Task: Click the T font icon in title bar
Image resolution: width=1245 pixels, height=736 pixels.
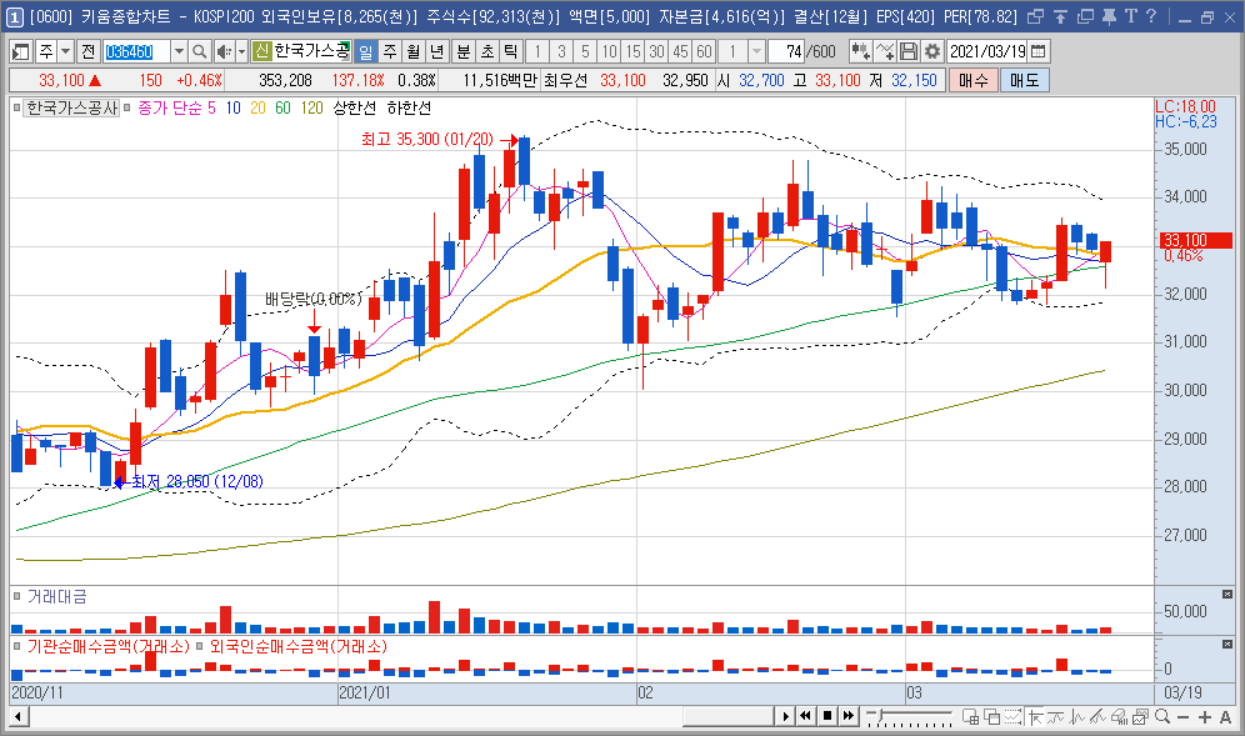Action: tap(1131, 17)
